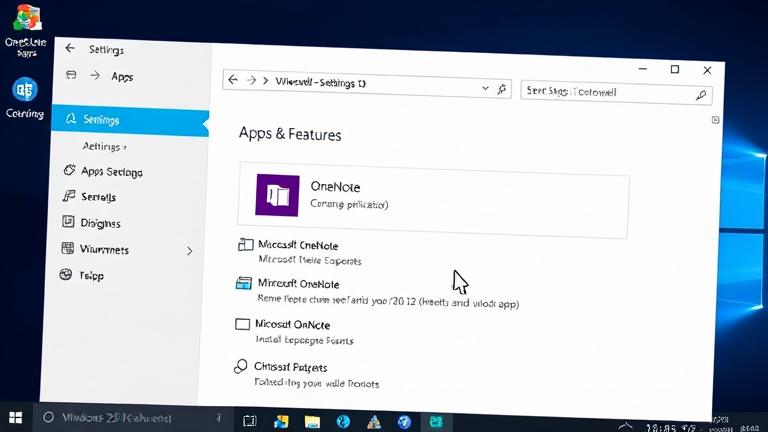The height and width of the screenshot is (432, 768).
Task: Open Task View on the taskbar
Action: pos(250,421)
